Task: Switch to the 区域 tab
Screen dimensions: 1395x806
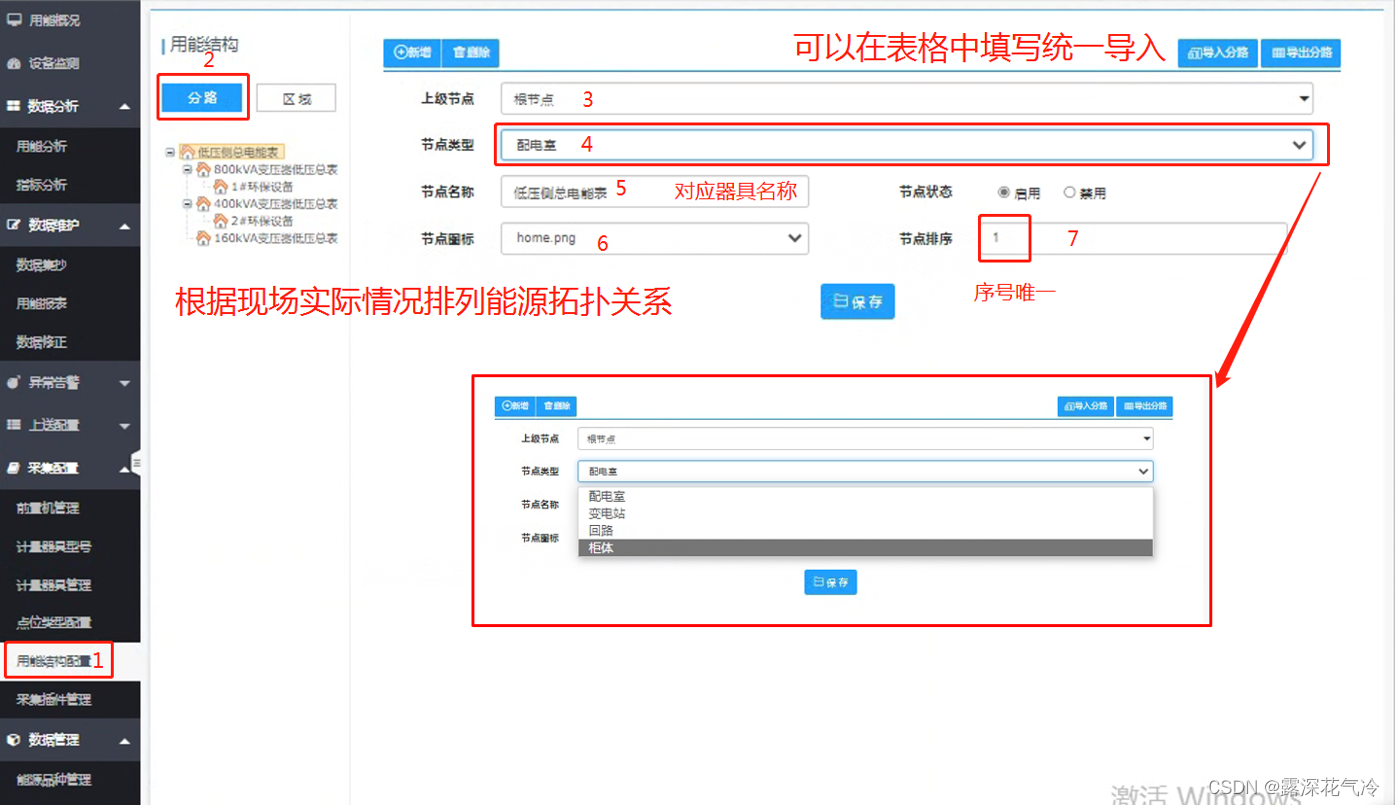Action: pyautogui.click(x=296, y=98)
